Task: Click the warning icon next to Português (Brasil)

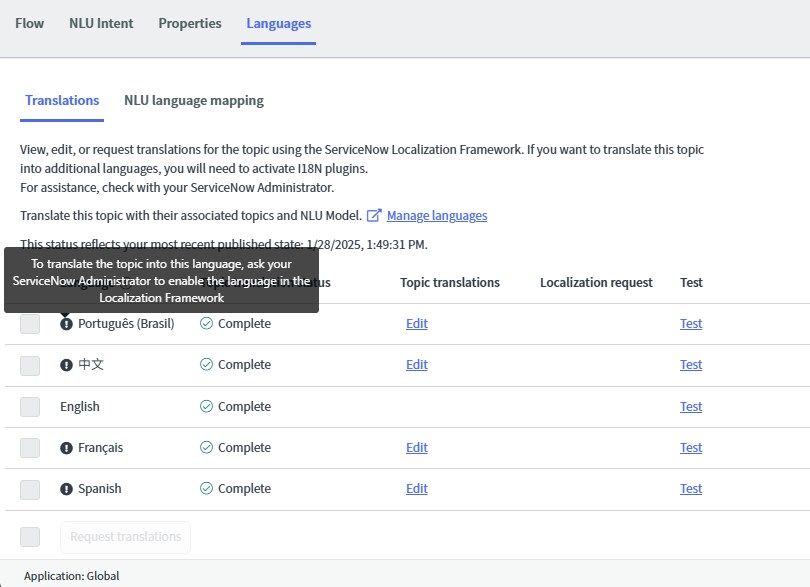Action: click(66, 324)
